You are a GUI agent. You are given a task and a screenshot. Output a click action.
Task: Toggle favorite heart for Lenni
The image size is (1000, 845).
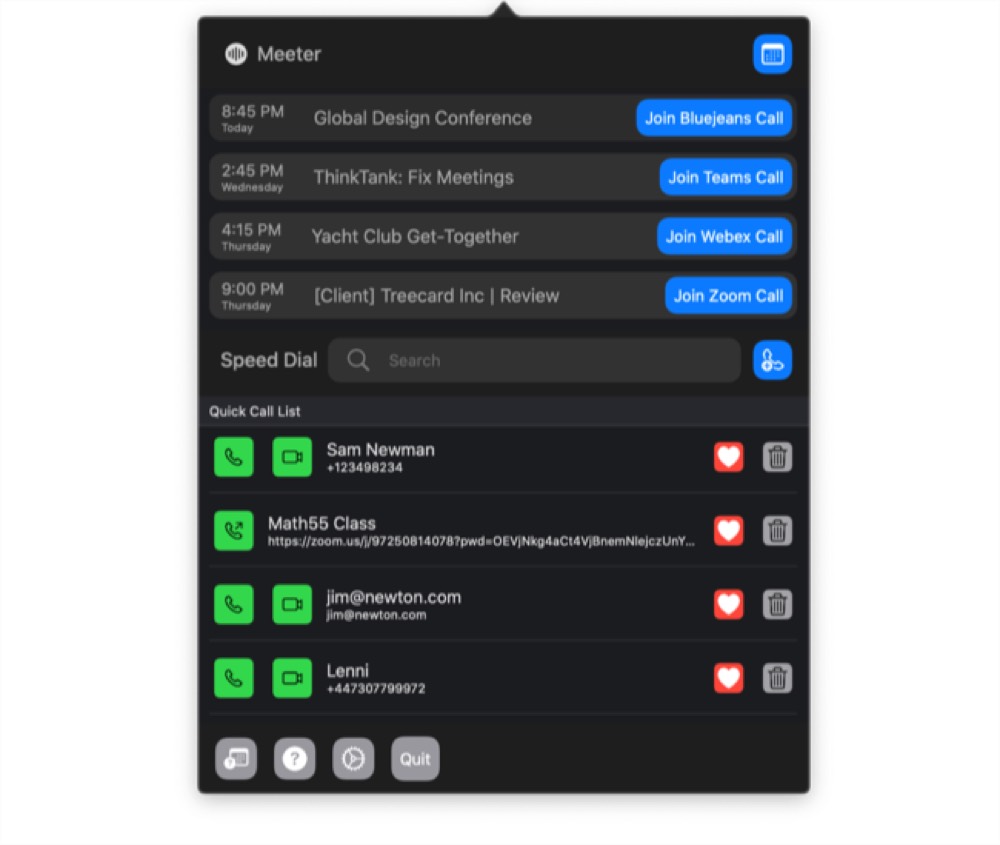tap(728, 678)
